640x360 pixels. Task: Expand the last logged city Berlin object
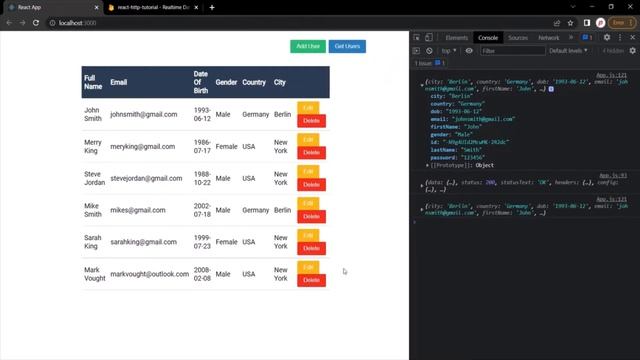[422, 209]
